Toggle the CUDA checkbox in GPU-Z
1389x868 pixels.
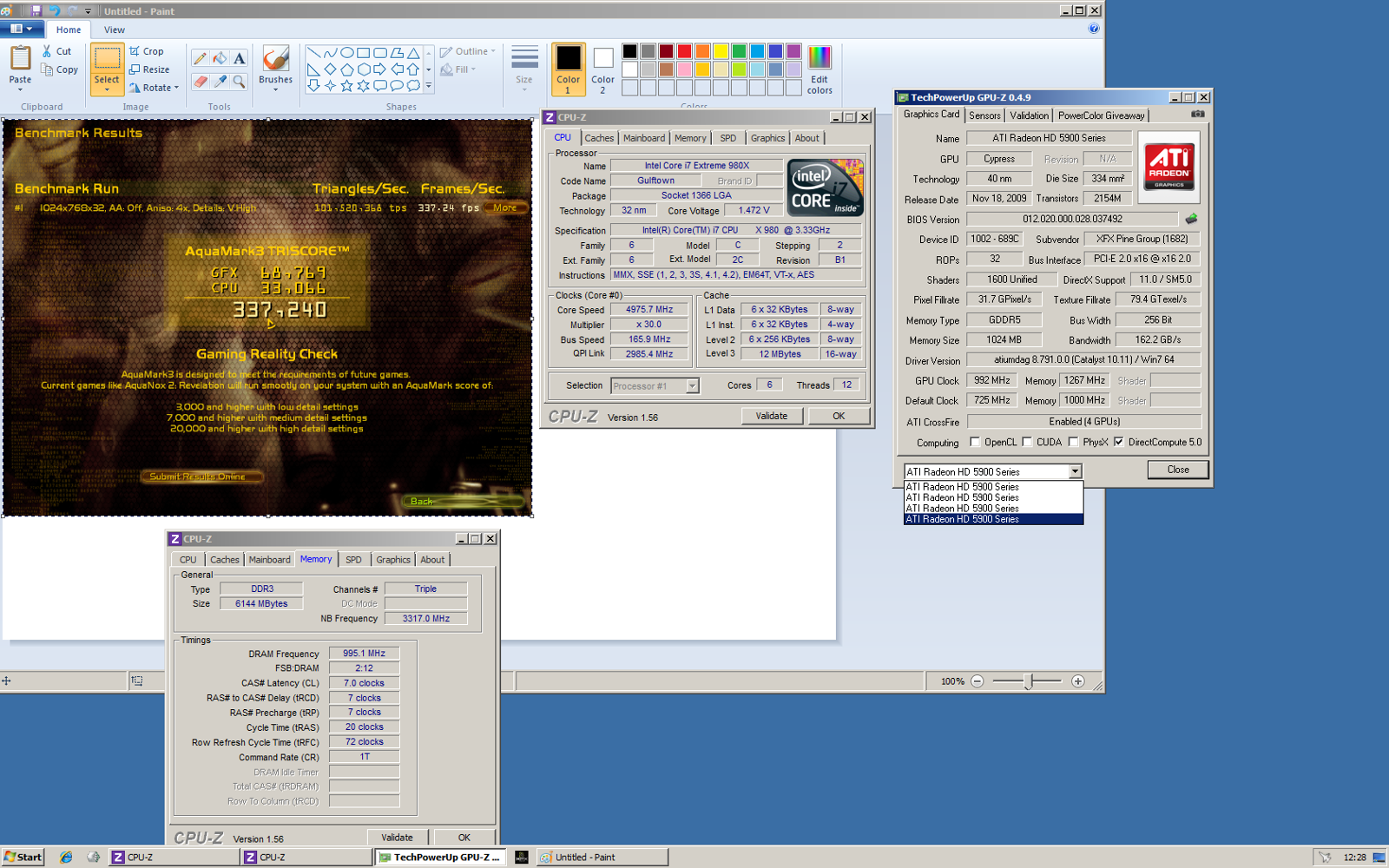[x=1027, y=442]
